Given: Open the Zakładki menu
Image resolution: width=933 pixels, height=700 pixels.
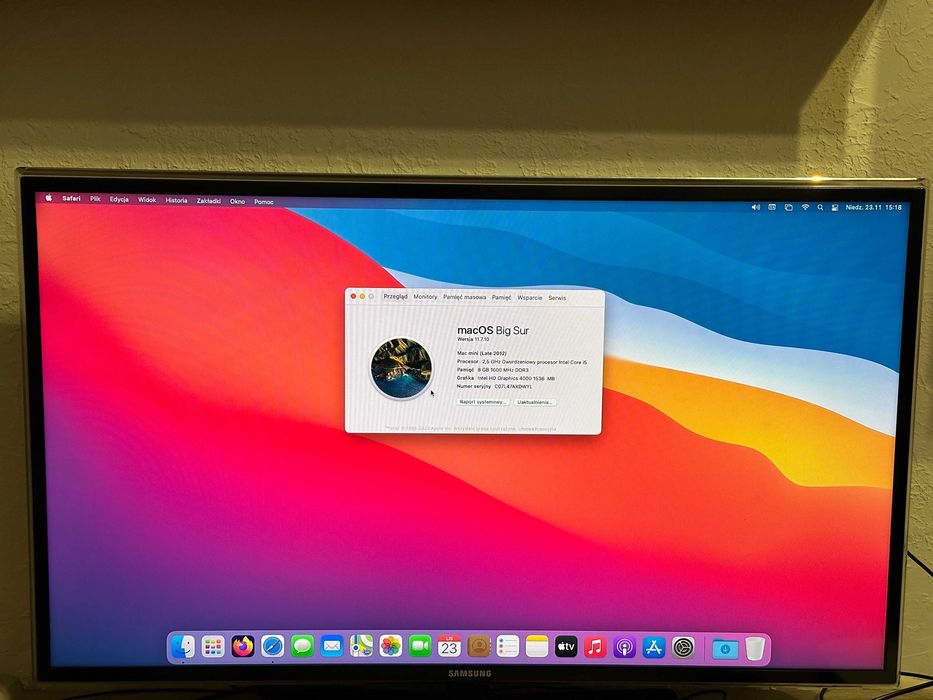Looking at the screenshot, I should 209,201.
